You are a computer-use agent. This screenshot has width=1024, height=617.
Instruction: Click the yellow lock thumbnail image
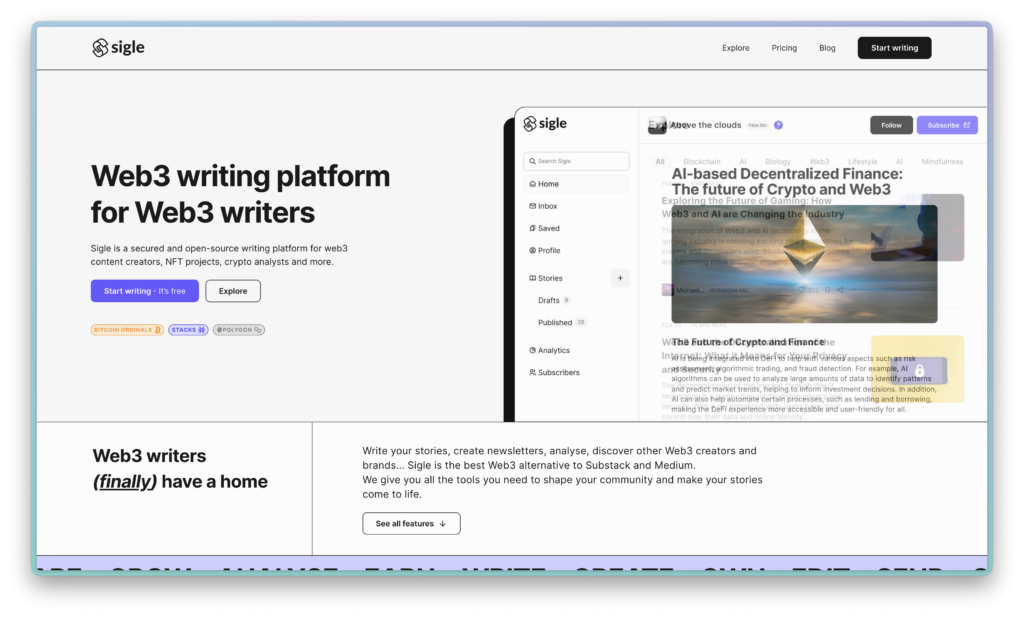click(918, 369)
